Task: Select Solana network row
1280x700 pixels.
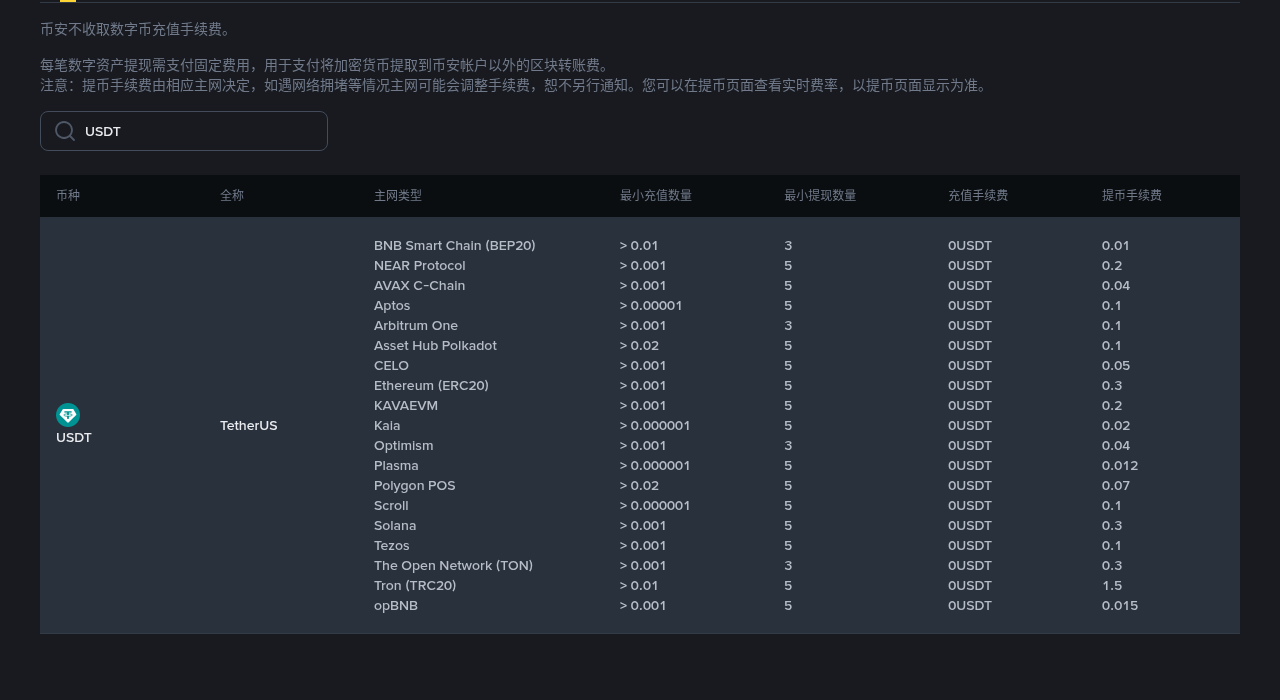Action: click(x=395, y=526)
